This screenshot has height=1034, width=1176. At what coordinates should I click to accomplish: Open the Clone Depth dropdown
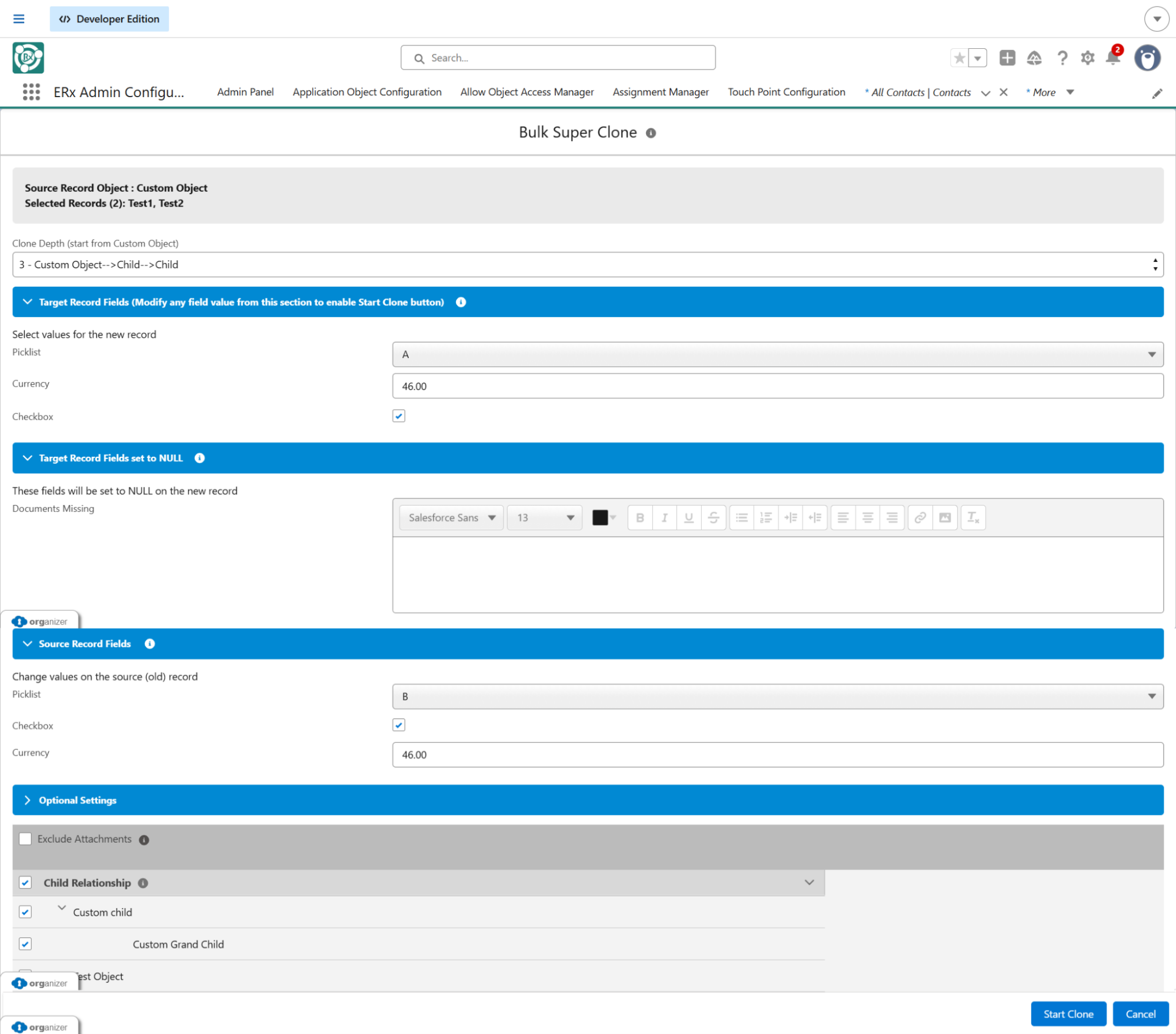coord(588,265)
